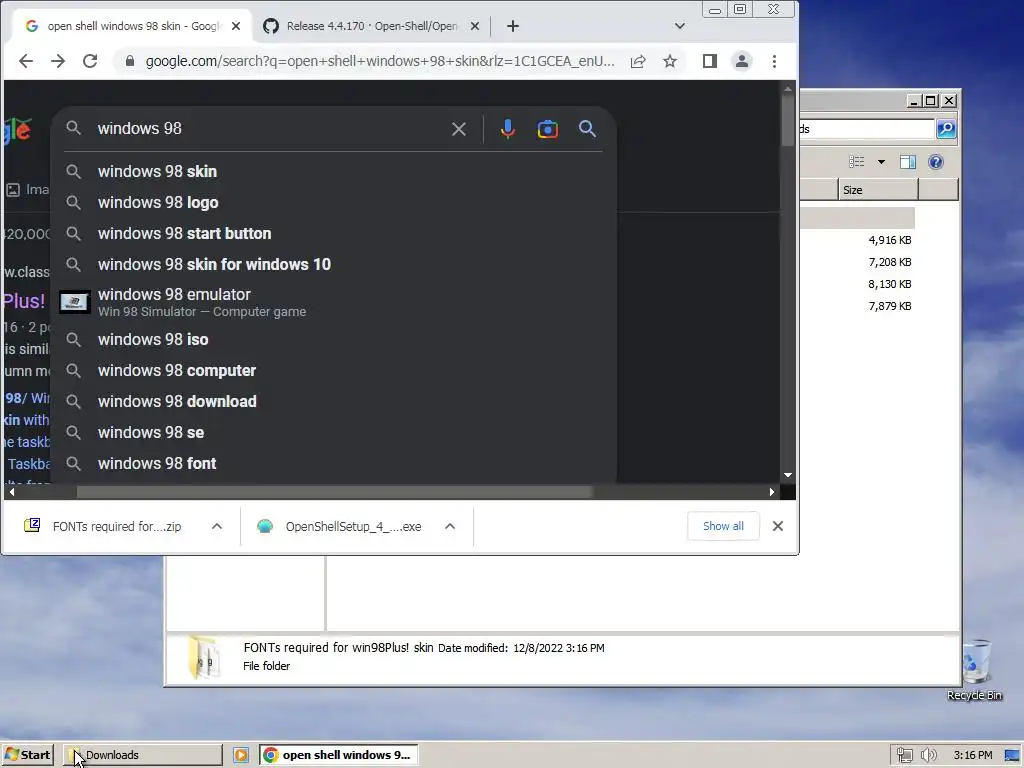Choose suggestion windows 98 se
The height and width of the screenshot is (768, 1024).
(x=333, y=432)
